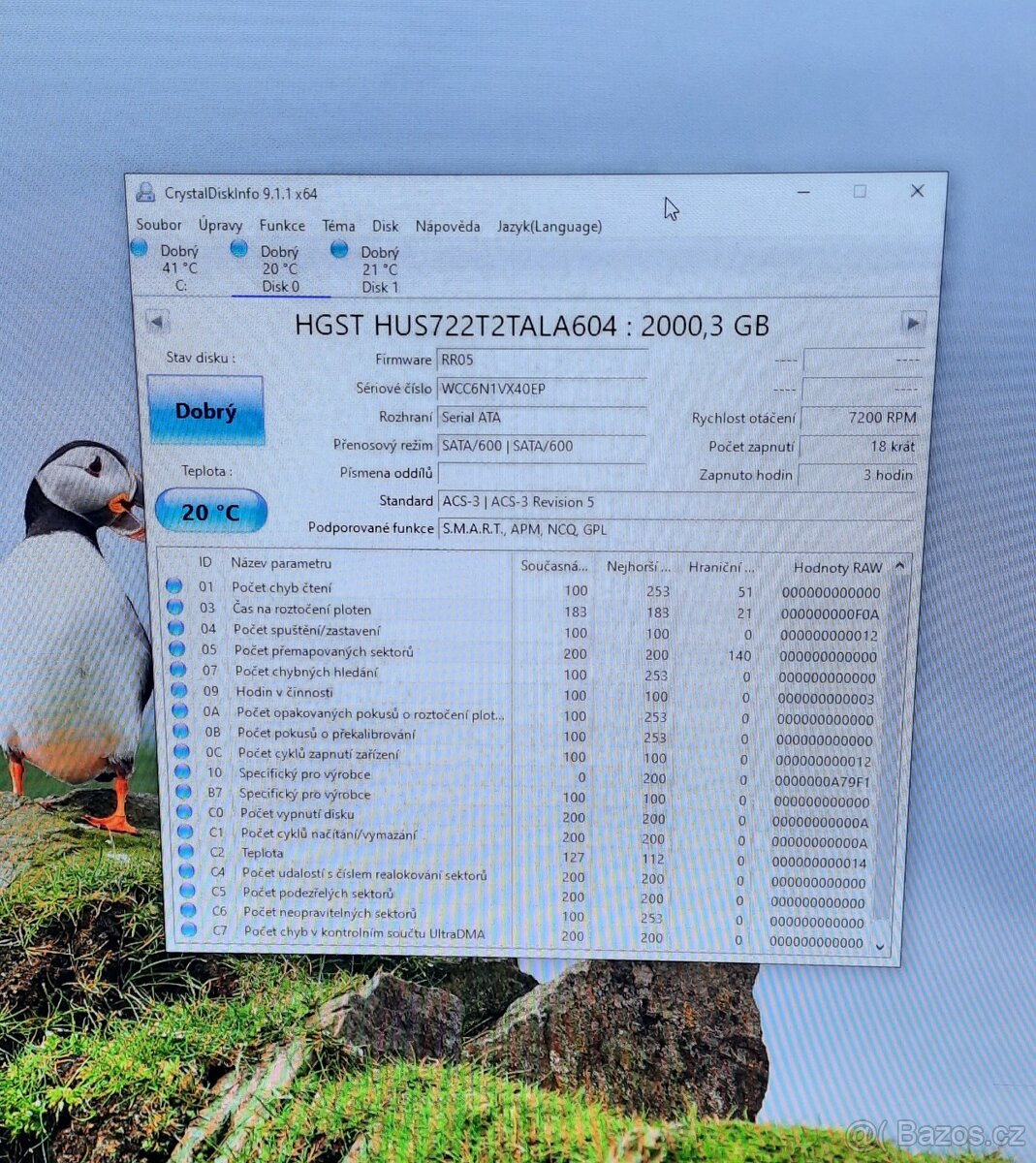Select the Disk 0 status orb
Viewport: 1036px width, 1163px height.
[x=239, y=249]
